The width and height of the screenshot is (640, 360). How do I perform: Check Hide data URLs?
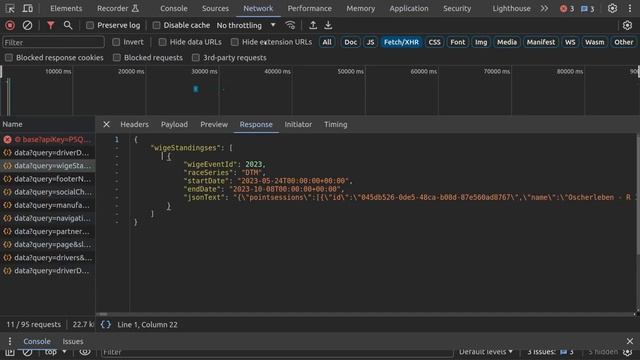point(162,42)
